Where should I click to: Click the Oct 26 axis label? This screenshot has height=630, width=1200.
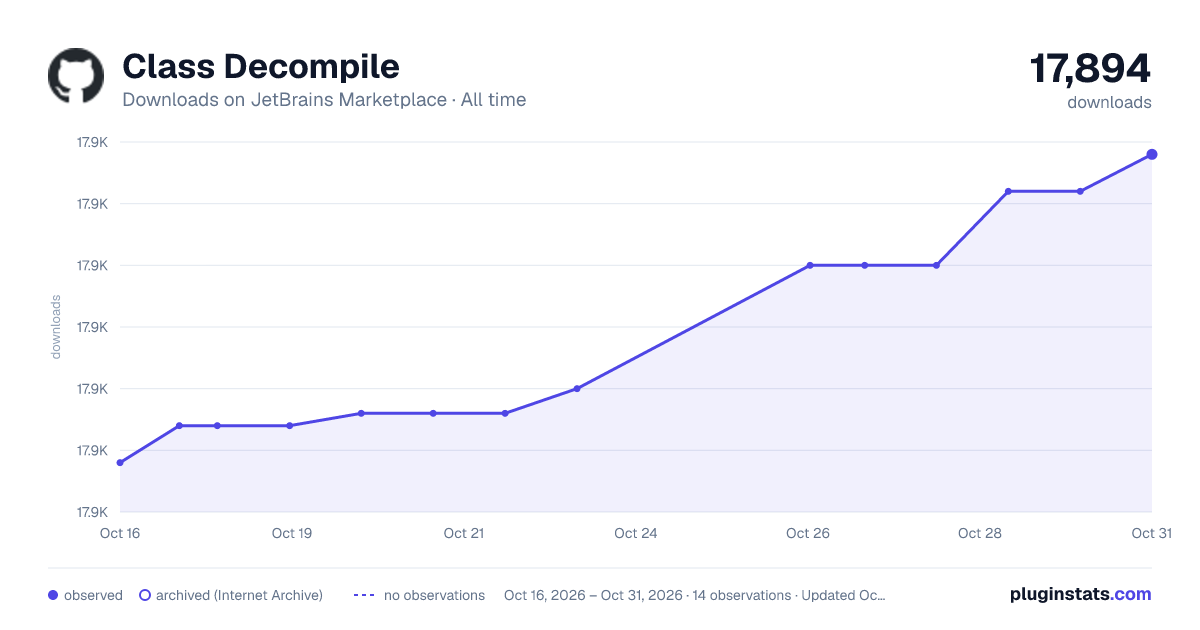pos(808,533)
